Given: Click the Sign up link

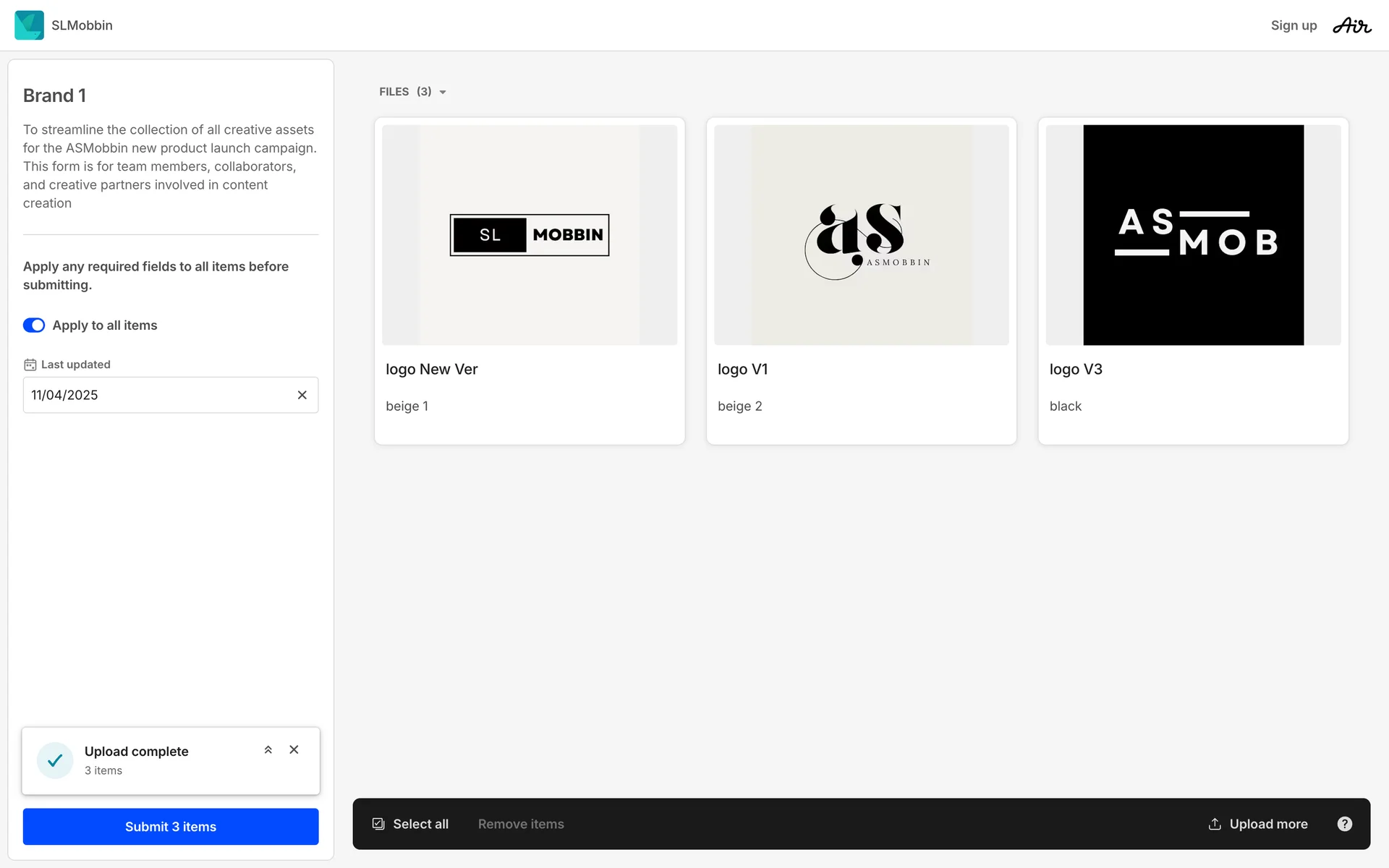Looking at the screenshot, I should point(1294,25).
